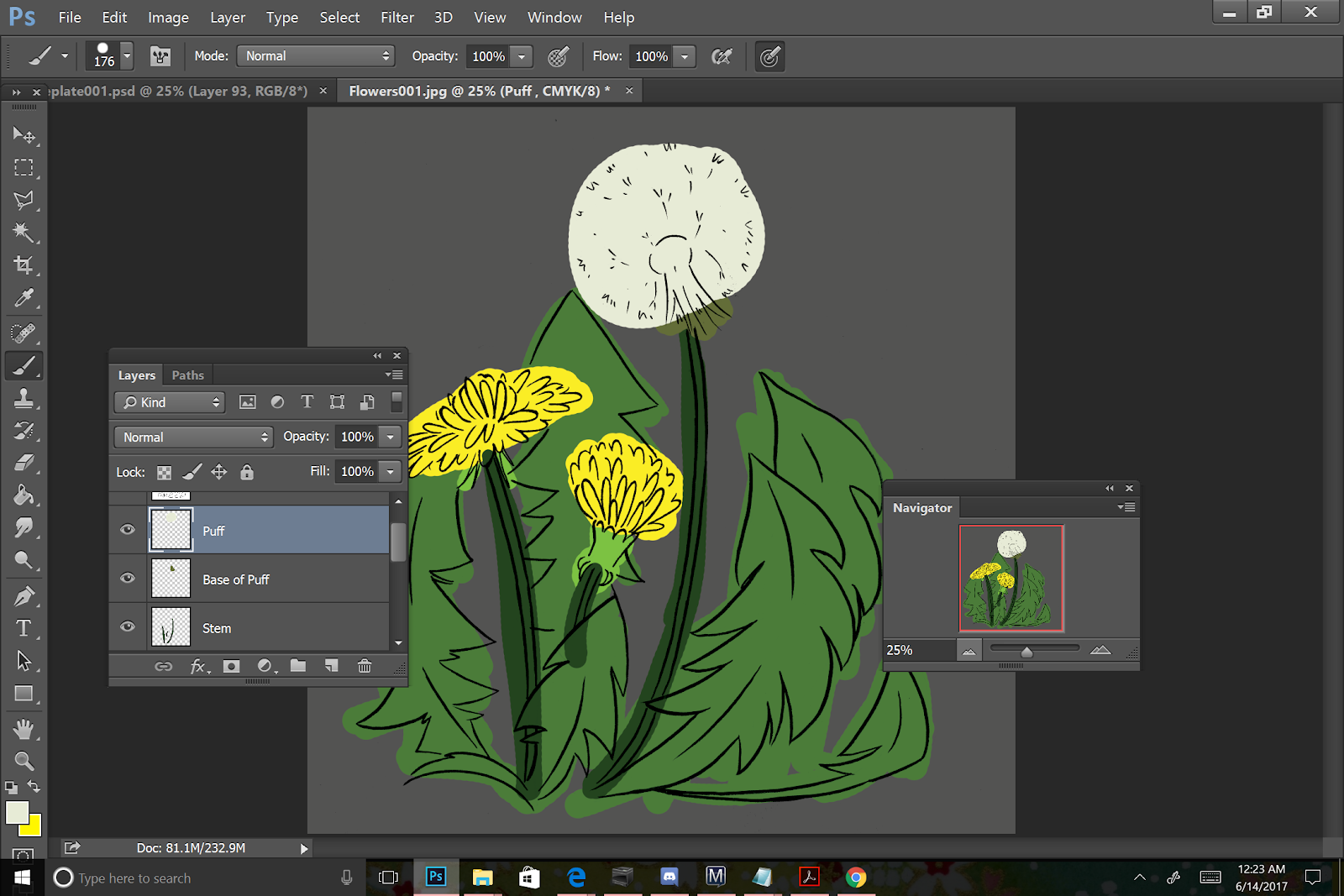1344x896 pixels.
Task: Select the Magic Wand tool
Action: pyautogui.click(x=24, y=233)
